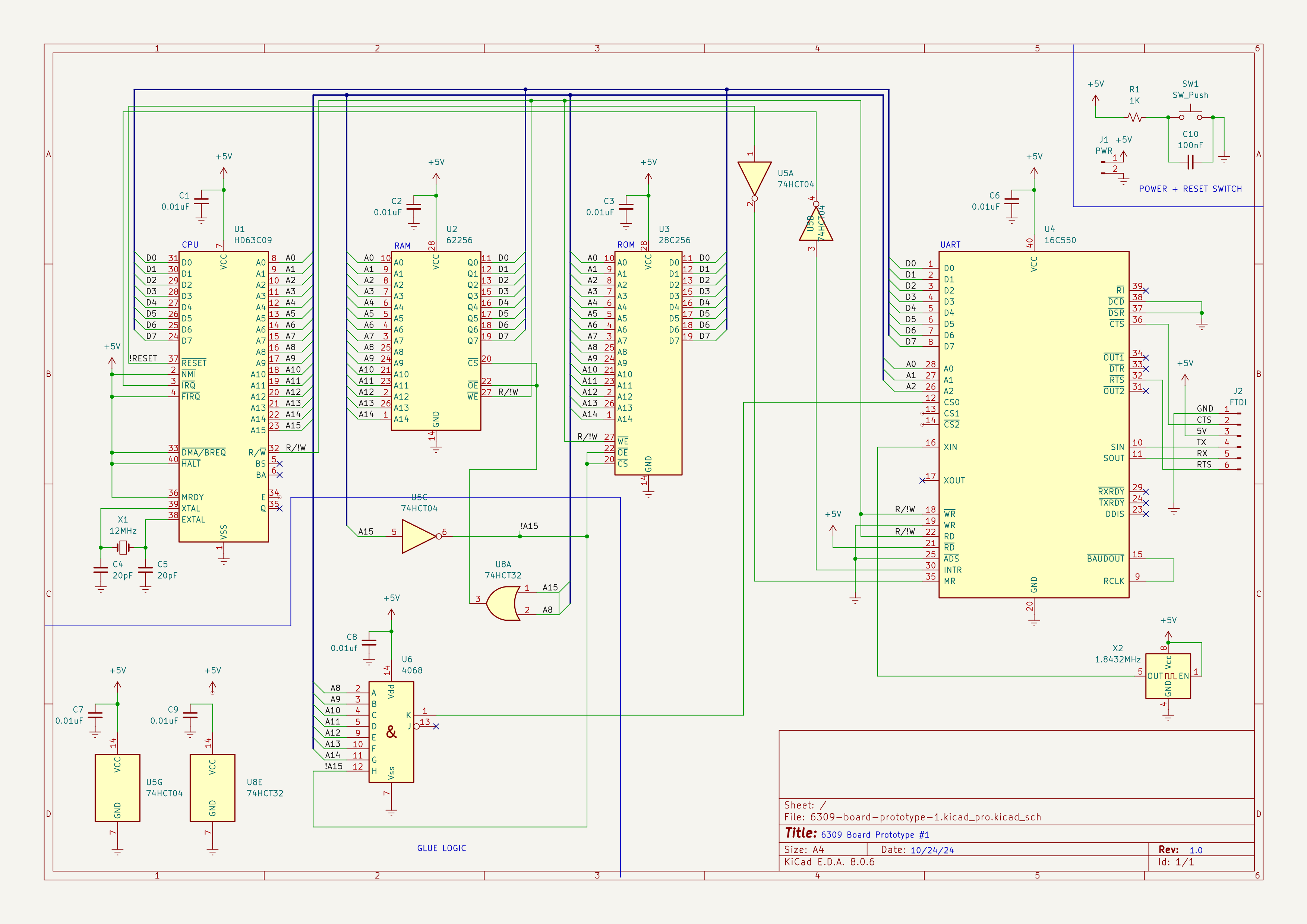1307x924 pixels.
Task: Click the C10 100nF capacitor symbol
Action: click(x=1190, y=162)
